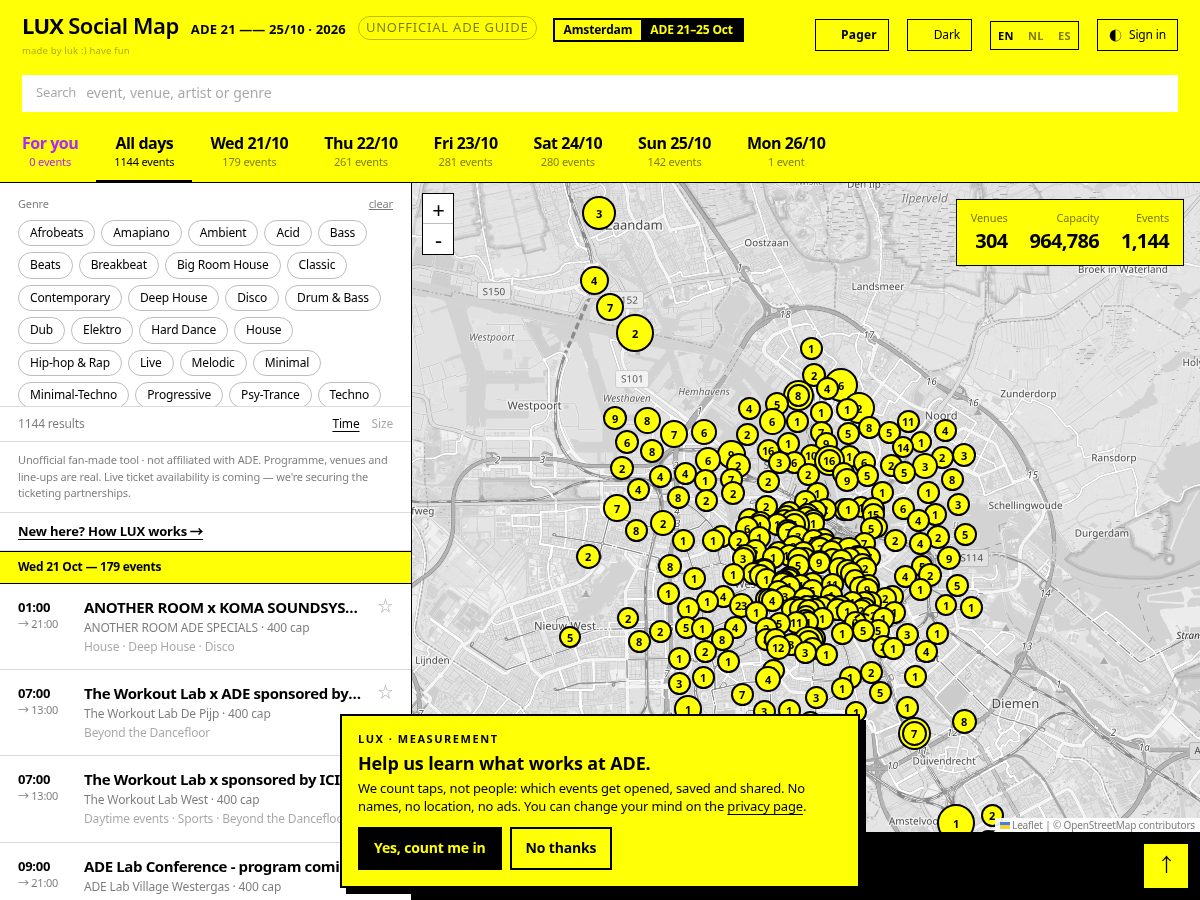Filter by Progressive genre

[x=179, y=395]
